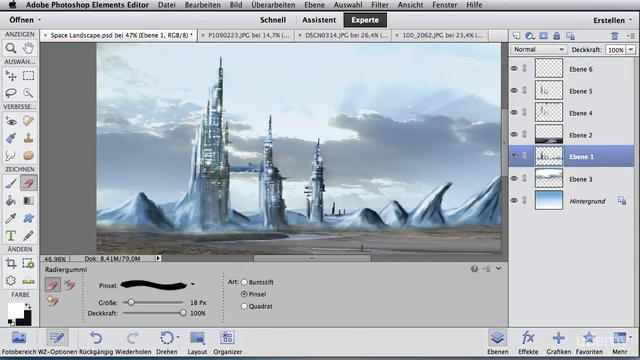
Task: Select the Smart Brush tool
Action: (11, 138)
